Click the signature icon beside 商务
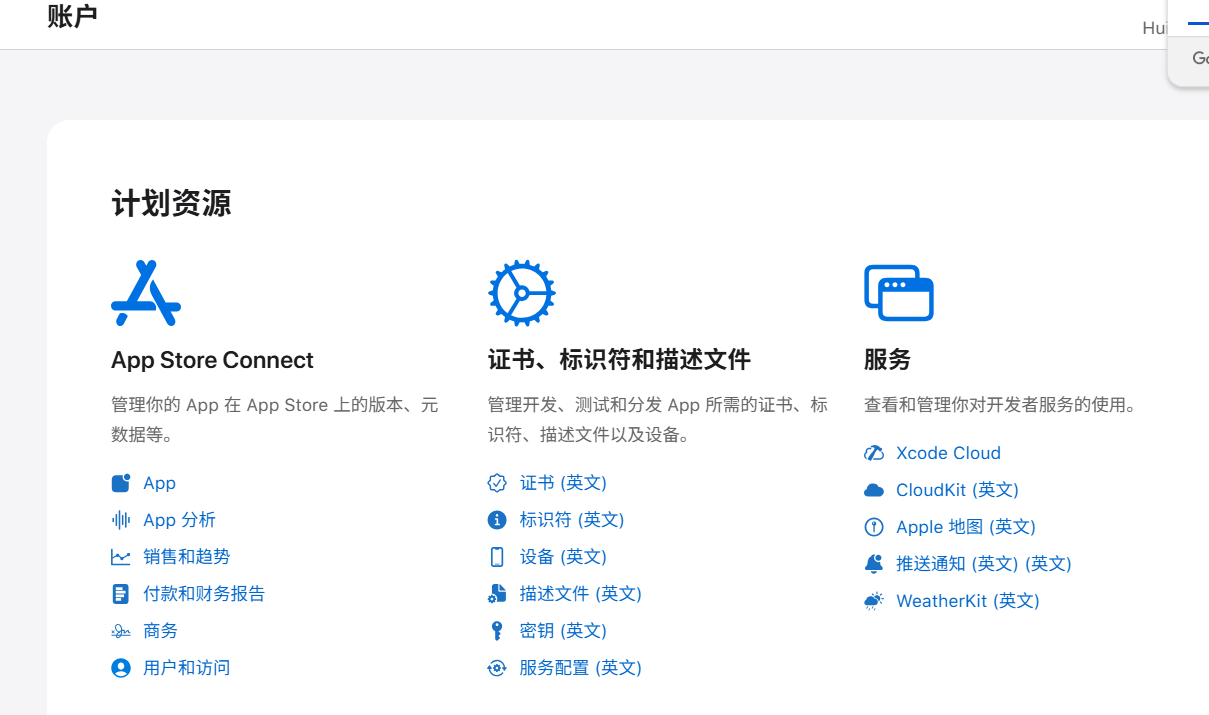Screen dimensions: 1209x715 coord(121,631)
